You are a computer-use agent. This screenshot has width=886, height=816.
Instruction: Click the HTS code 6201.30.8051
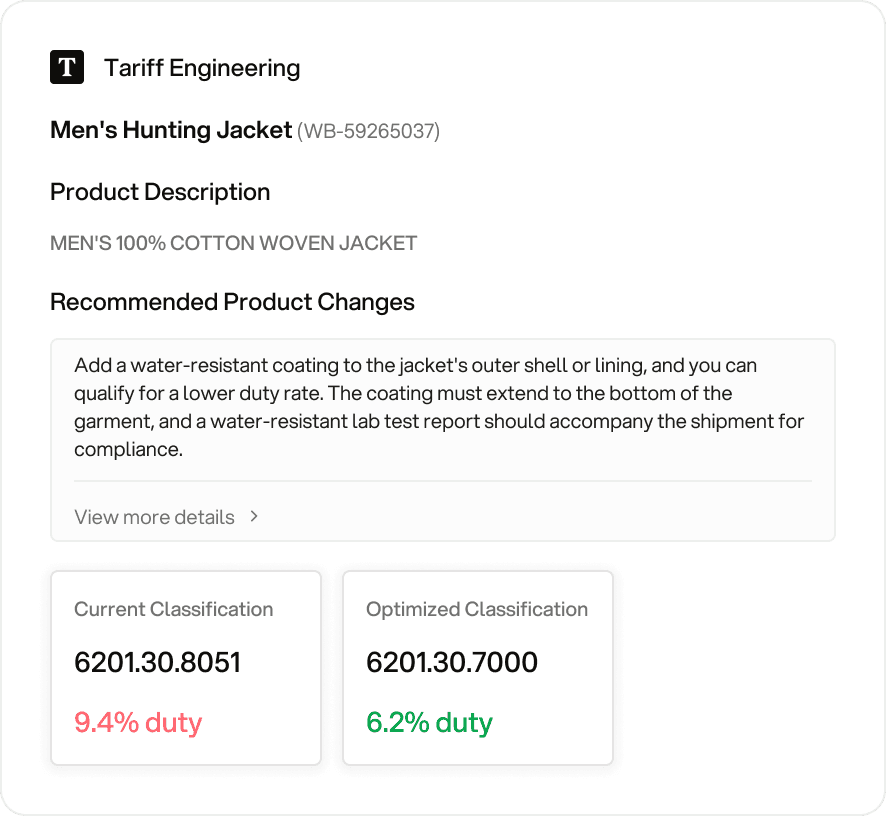point(157,662)
